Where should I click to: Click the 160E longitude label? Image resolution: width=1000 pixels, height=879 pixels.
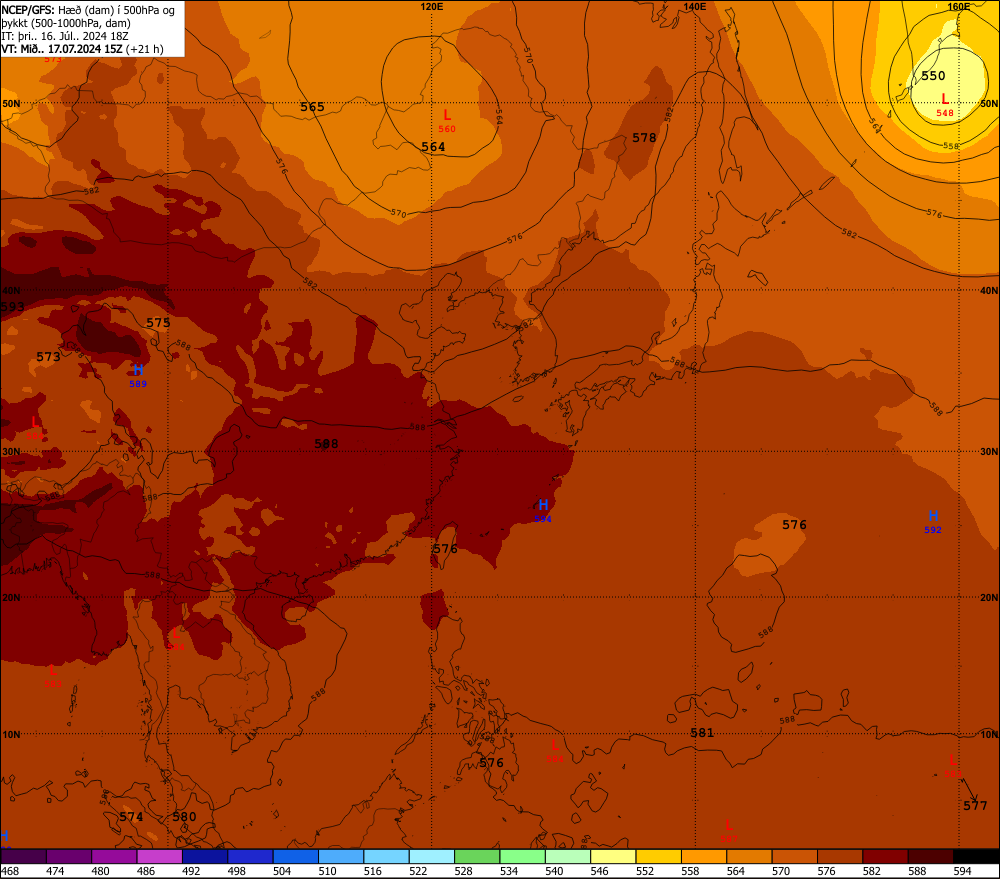pos(959,6)
